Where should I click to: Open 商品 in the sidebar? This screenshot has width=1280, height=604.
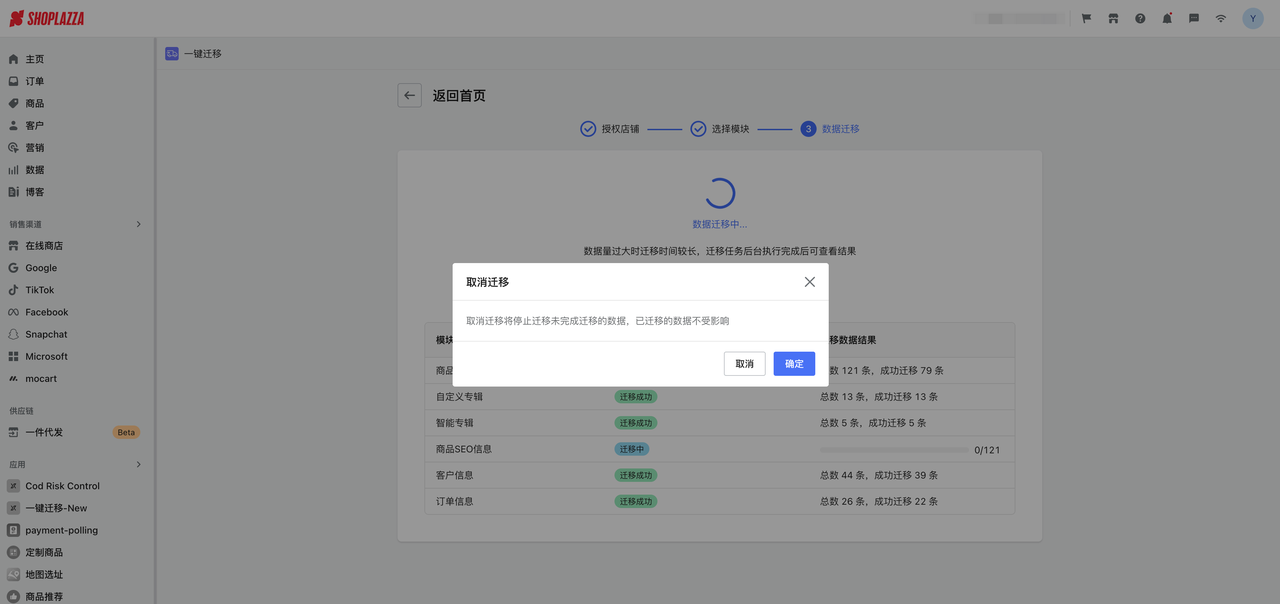[x=35, y=103]
